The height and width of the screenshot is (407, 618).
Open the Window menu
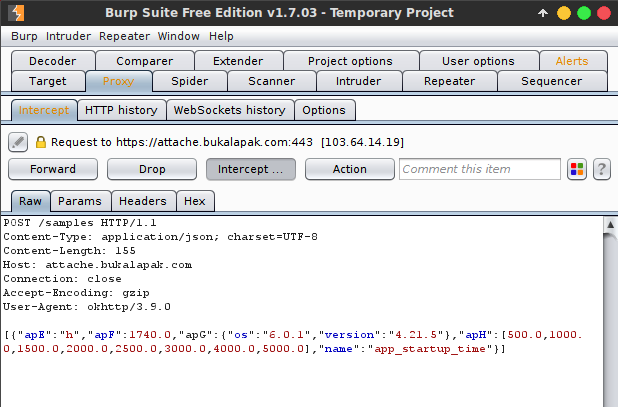(x=179, y=36)
